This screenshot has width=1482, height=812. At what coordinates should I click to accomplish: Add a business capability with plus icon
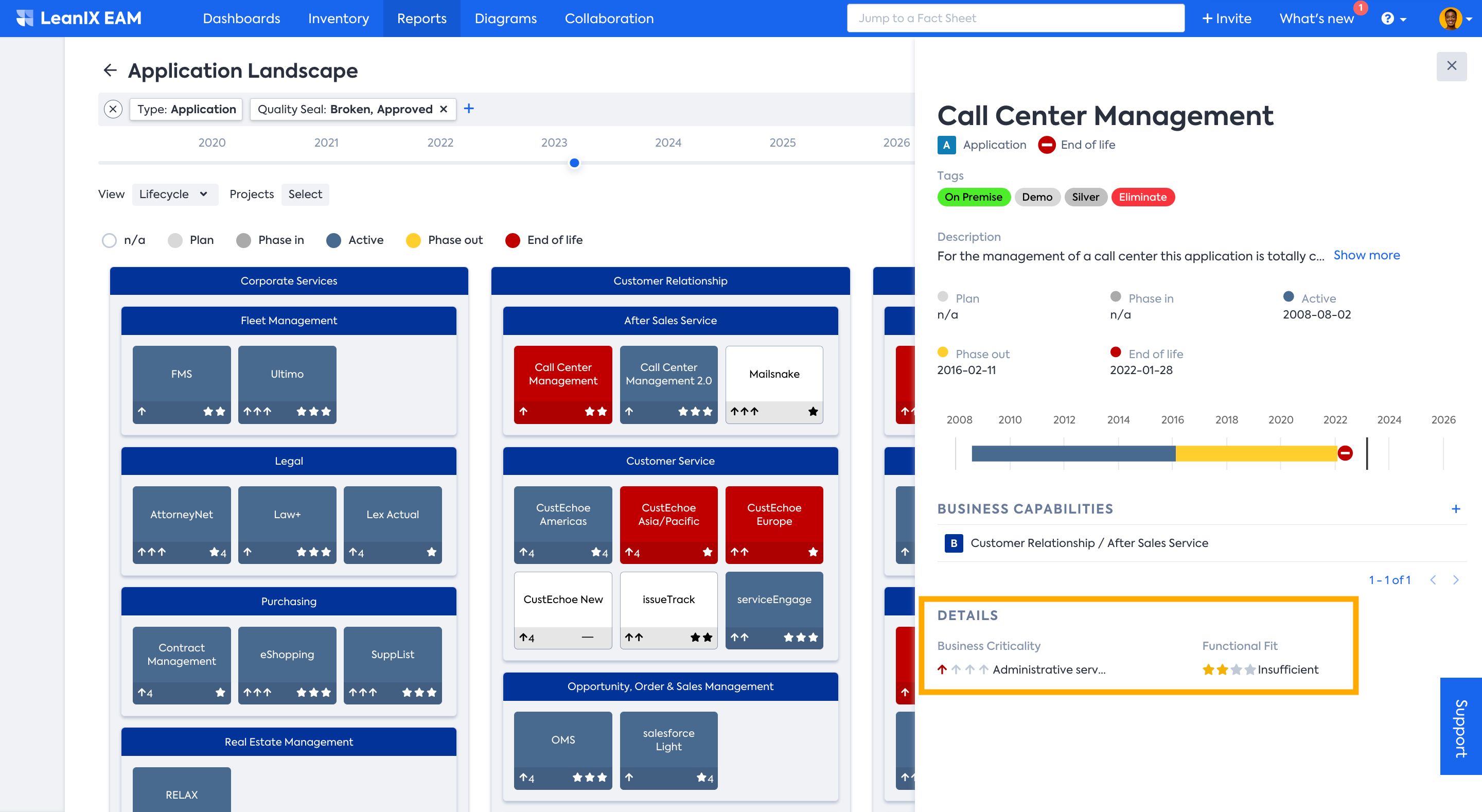click(1456, 509)
